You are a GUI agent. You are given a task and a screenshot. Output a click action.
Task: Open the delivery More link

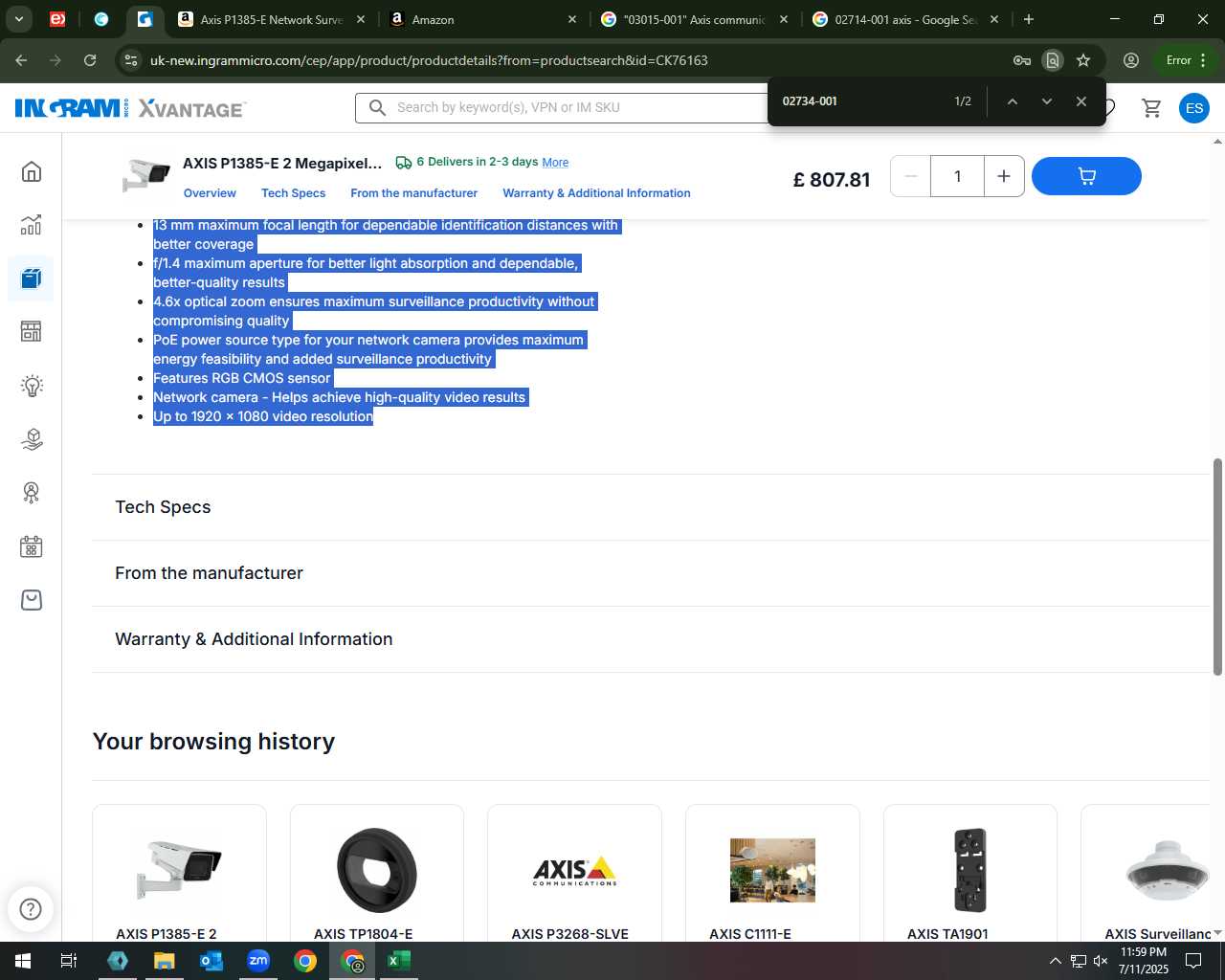[555, 163]
